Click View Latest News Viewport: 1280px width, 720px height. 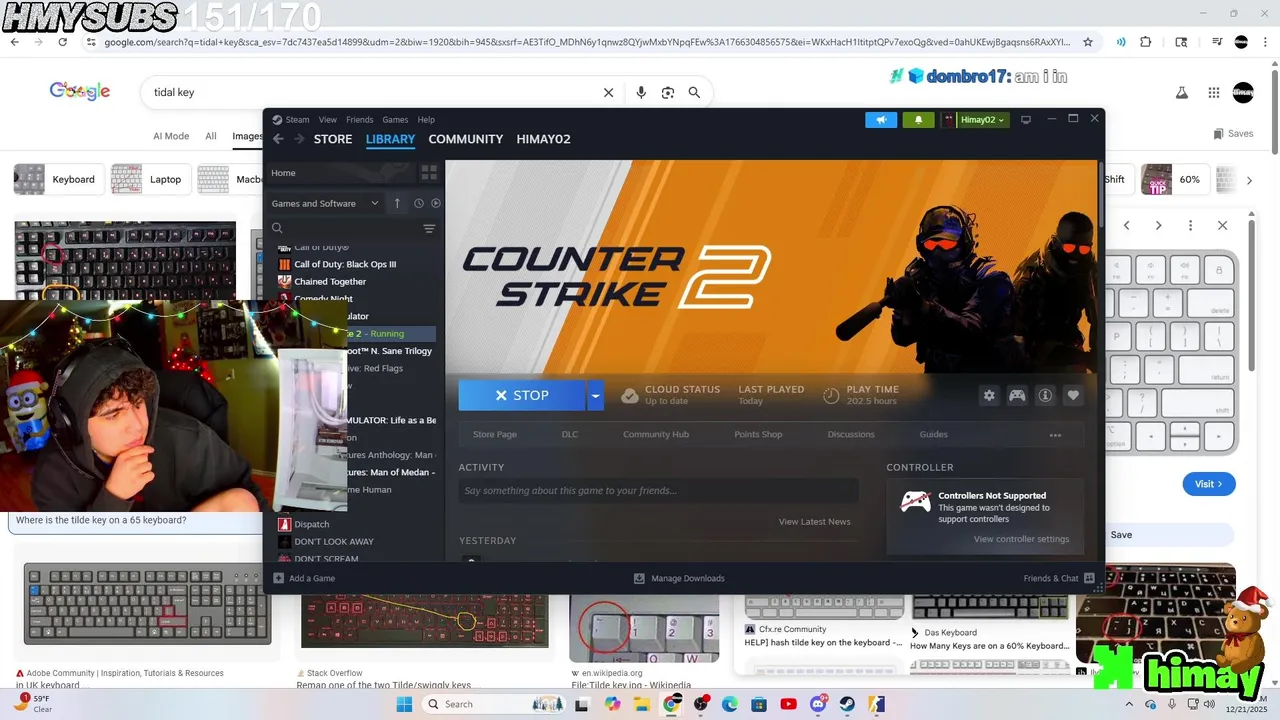[x=815, y=522]
